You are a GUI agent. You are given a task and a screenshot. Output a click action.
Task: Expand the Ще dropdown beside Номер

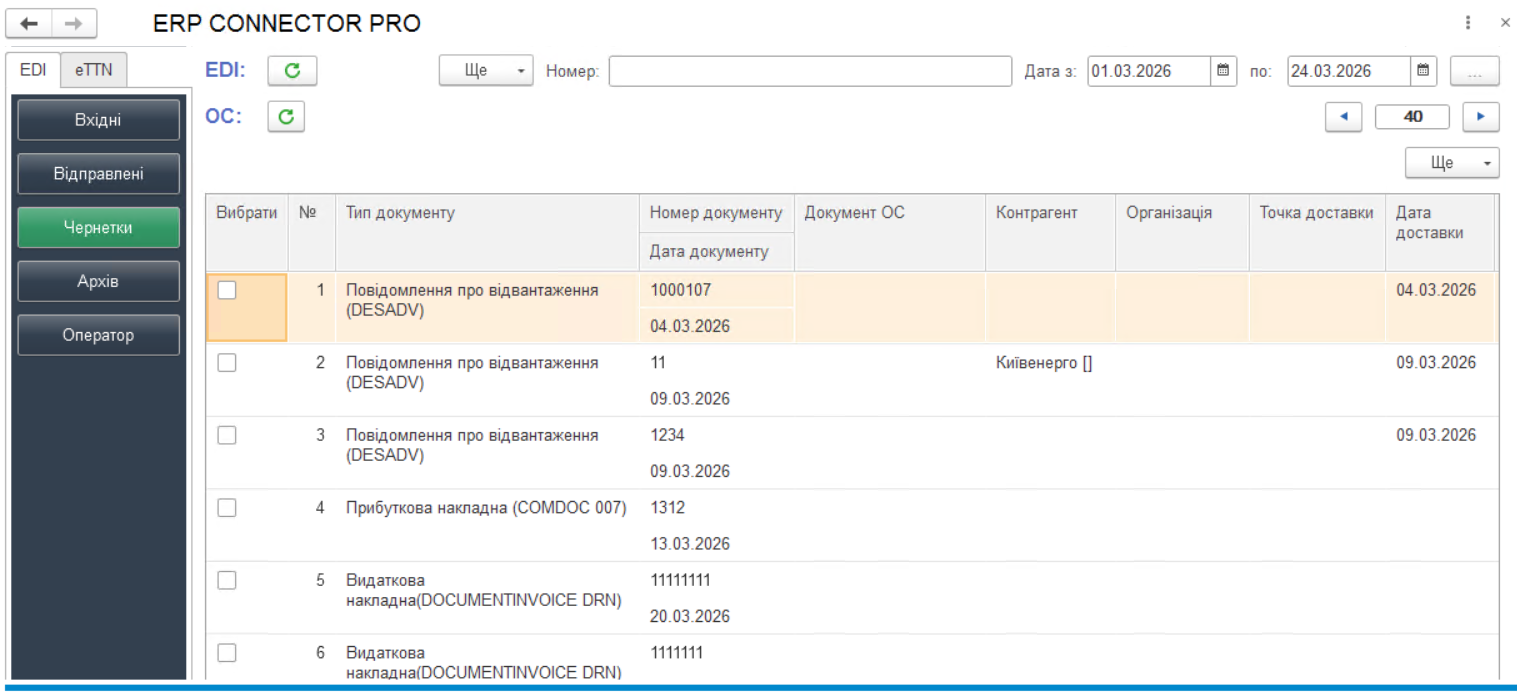pyautogui.click(x=486, y=71)
